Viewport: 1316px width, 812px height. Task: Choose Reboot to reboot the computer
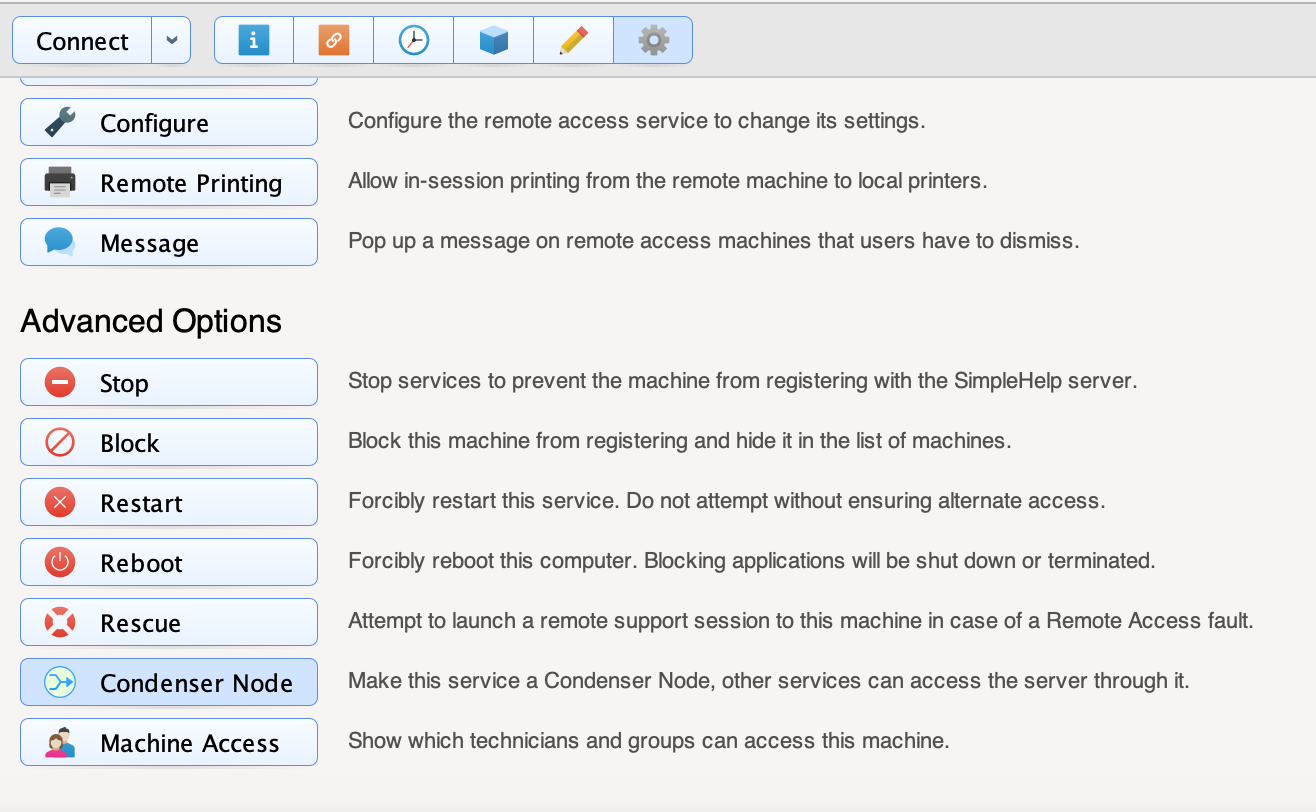[x=169, y=562]
